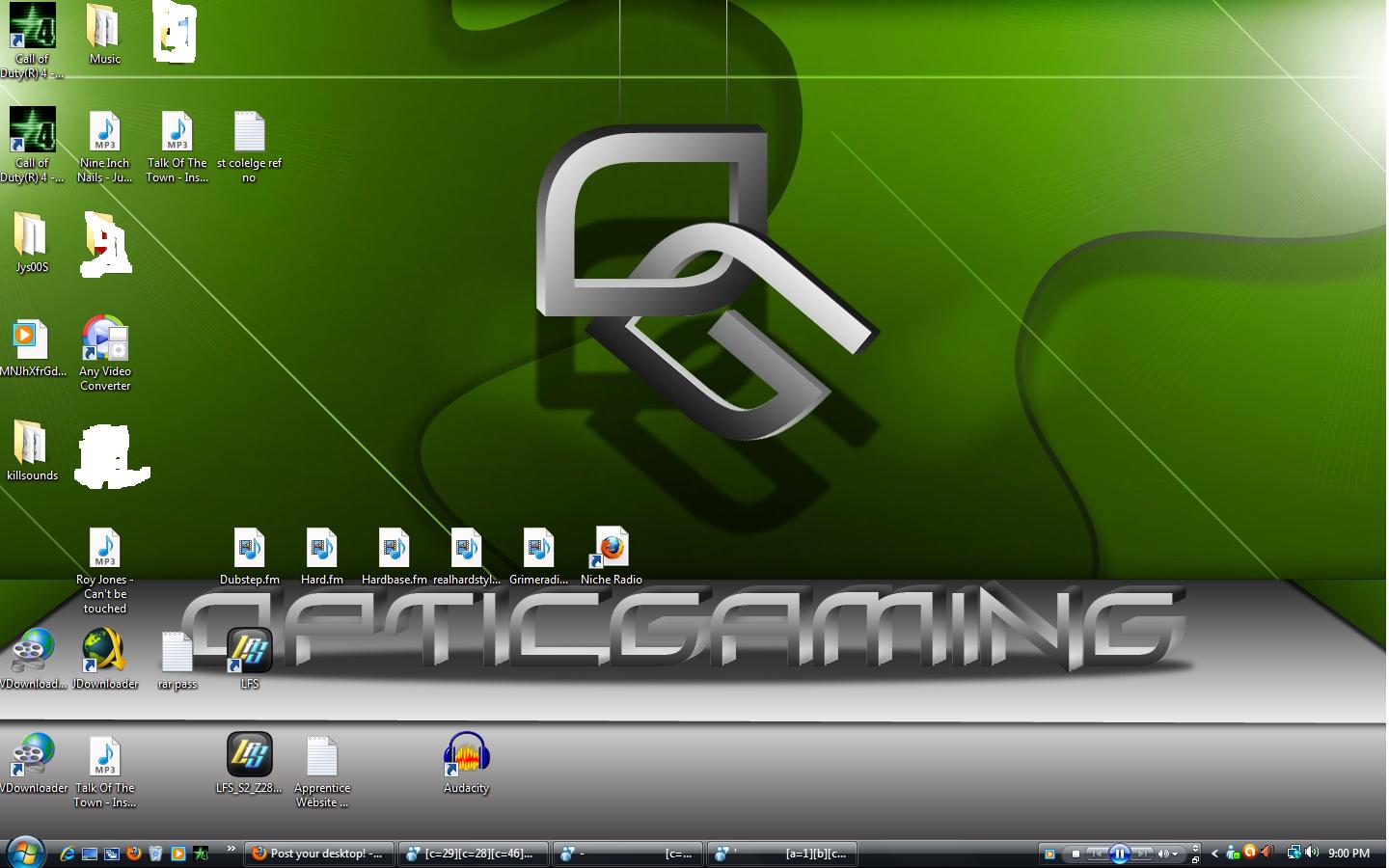1389x868 pixels.
Task: Select the Grimeradi... playlist file
Action: click(x=538, y=556)
